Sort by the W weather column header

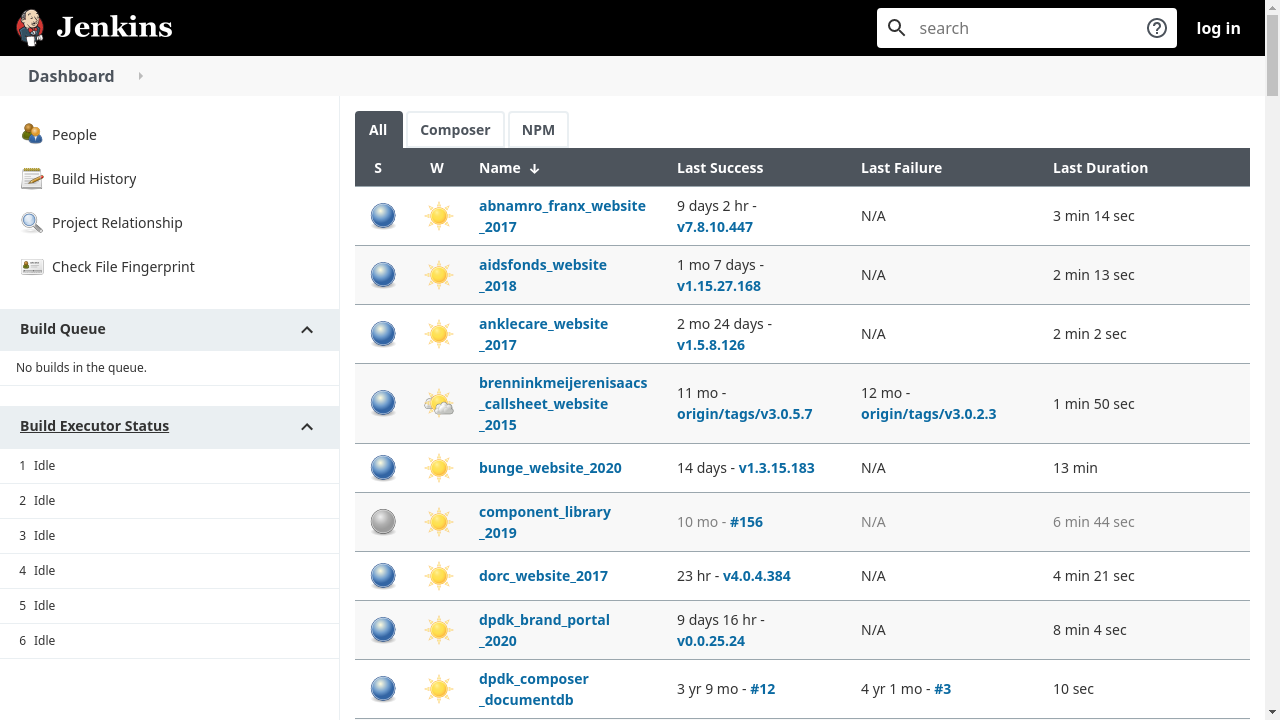click(x=437, y=168)
